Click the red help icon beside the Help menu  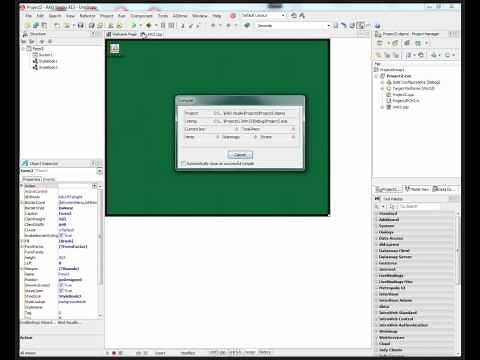pyautogui.click(x=233, y=16)
